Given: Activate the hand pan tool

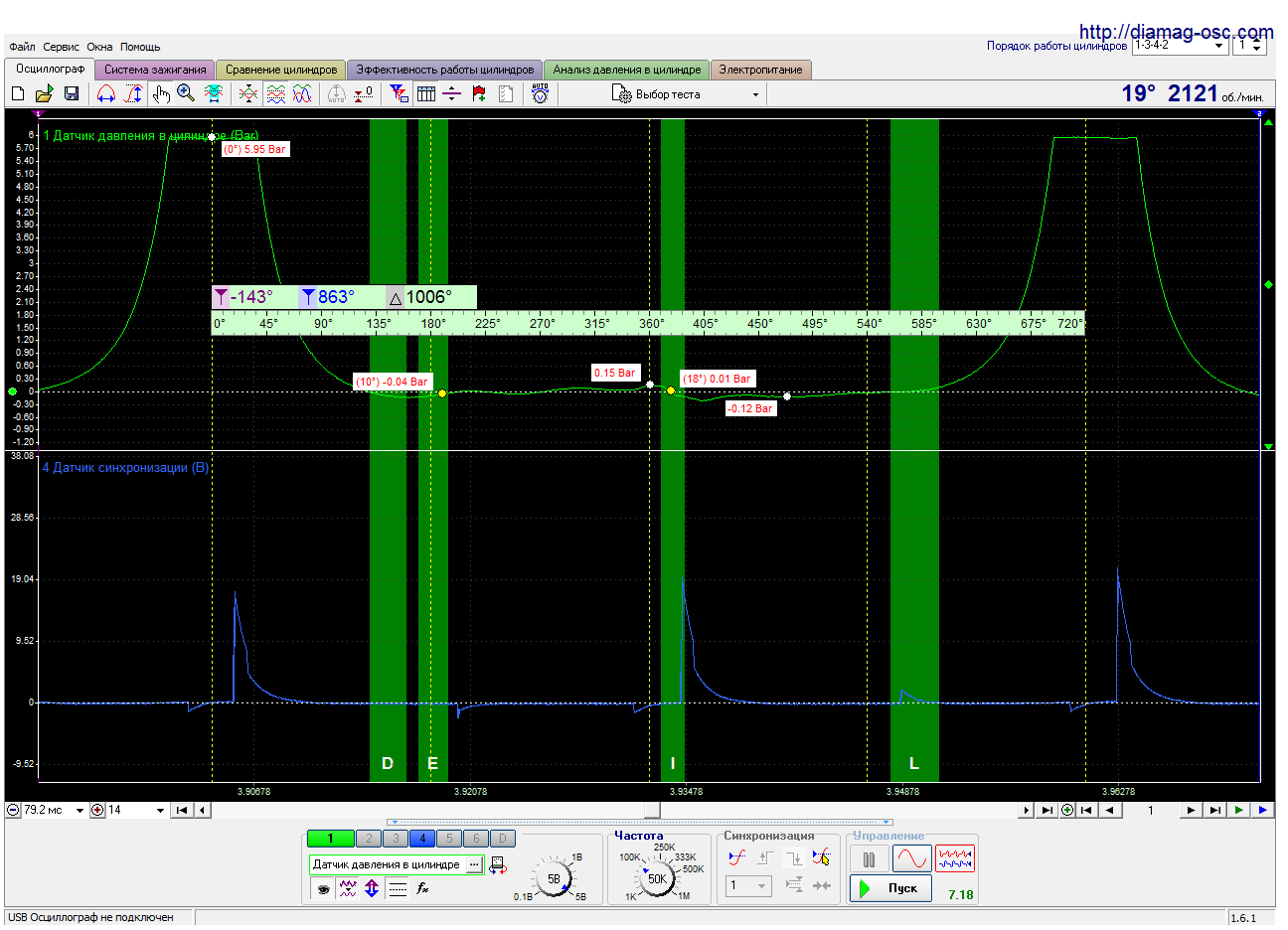Looking at the screenshot, I should 161,93.
